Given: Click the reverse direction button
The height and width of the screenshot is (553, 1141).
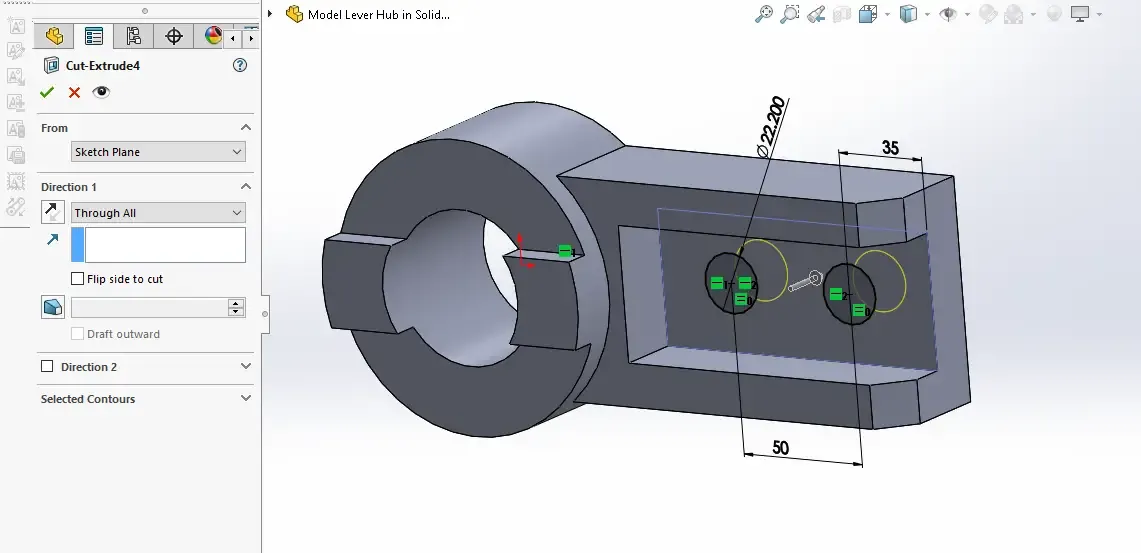Looking at the screenshot, I should coord(52,212).
